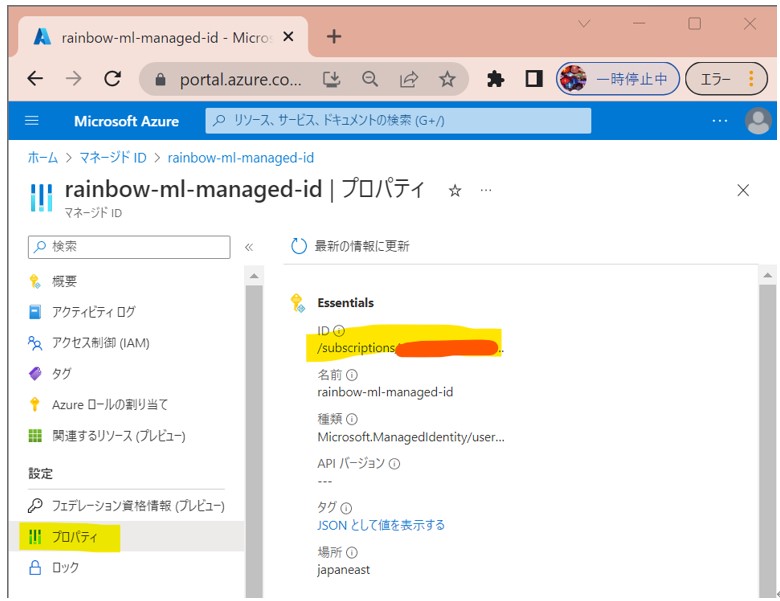Pin the blade with the favorite star

(x=455, y=191)
